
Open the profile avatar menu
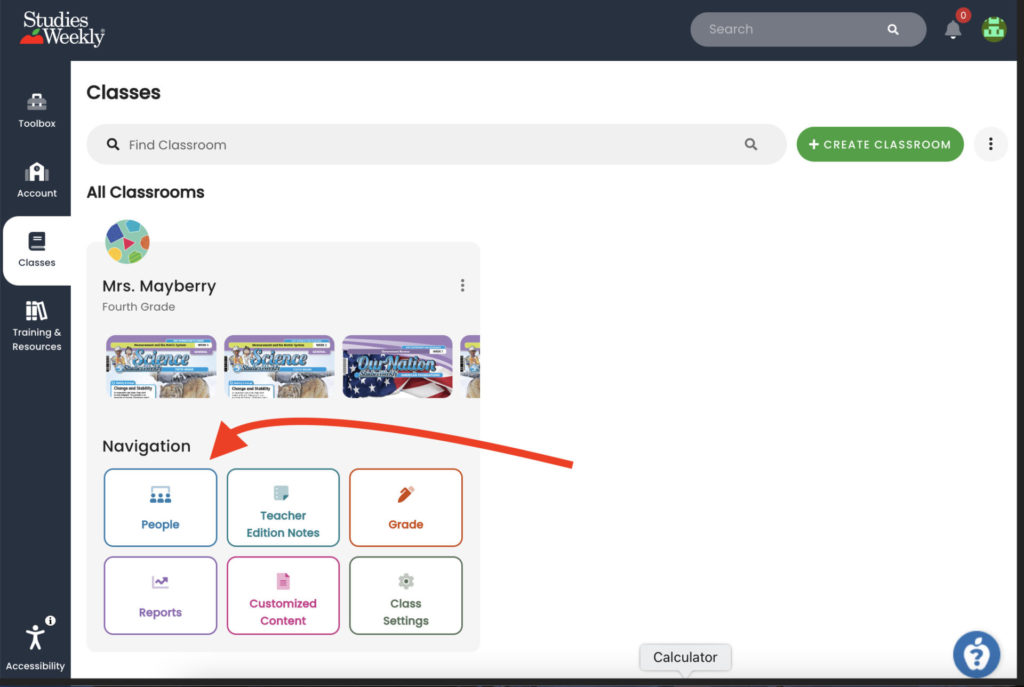(993, 29)
